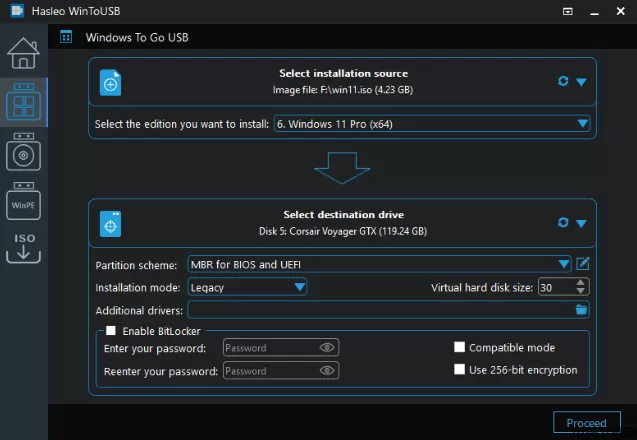Expand the Partition scheme dropdown

(x=564, y=264)
